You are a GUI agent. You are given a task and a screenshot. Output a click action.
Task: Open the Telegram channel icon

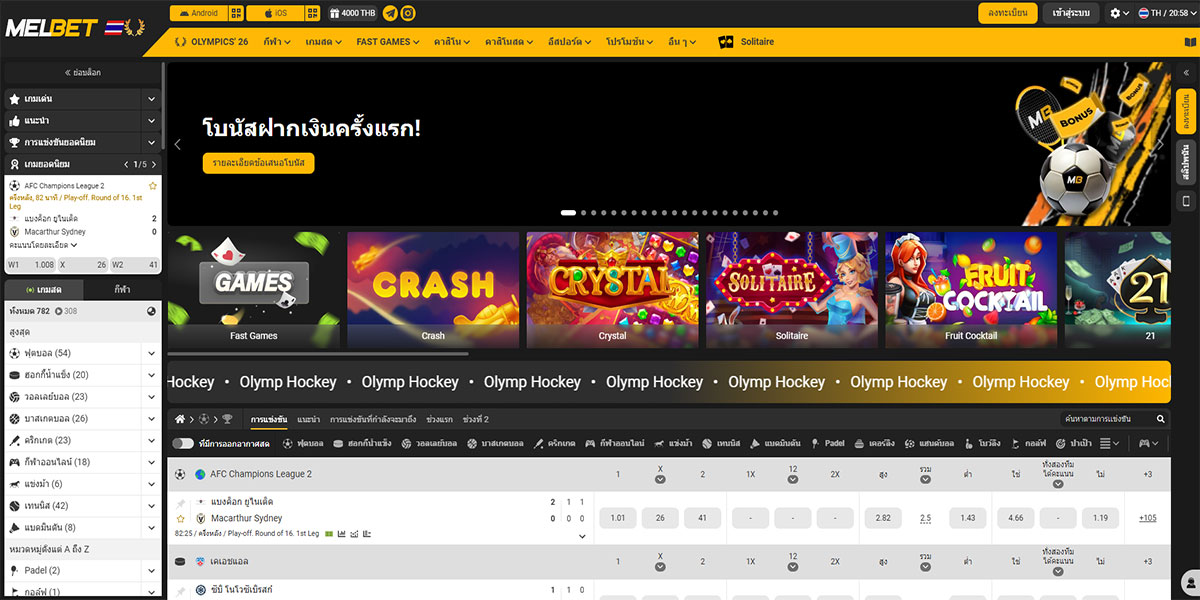390,14
